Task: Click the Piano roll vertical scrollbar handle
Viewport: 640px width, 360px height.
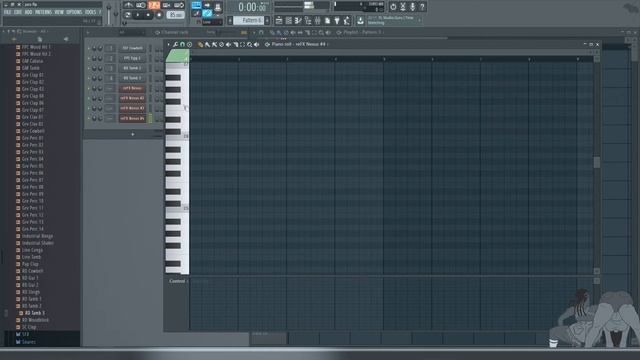Action: pyautogui.click(x=597, y=162)
